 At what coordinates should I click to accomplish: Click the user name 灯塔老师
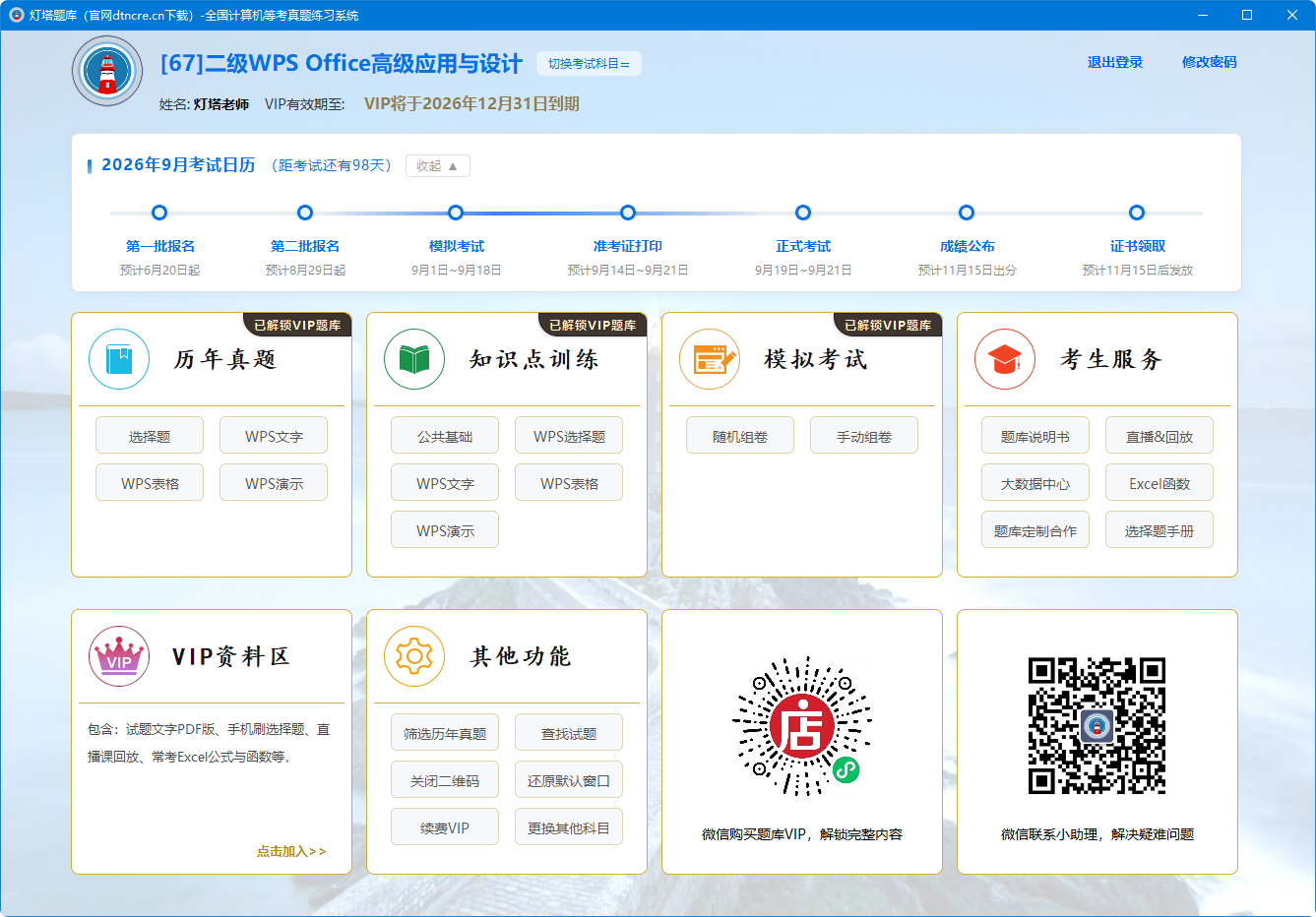click(x=221, y=104)
